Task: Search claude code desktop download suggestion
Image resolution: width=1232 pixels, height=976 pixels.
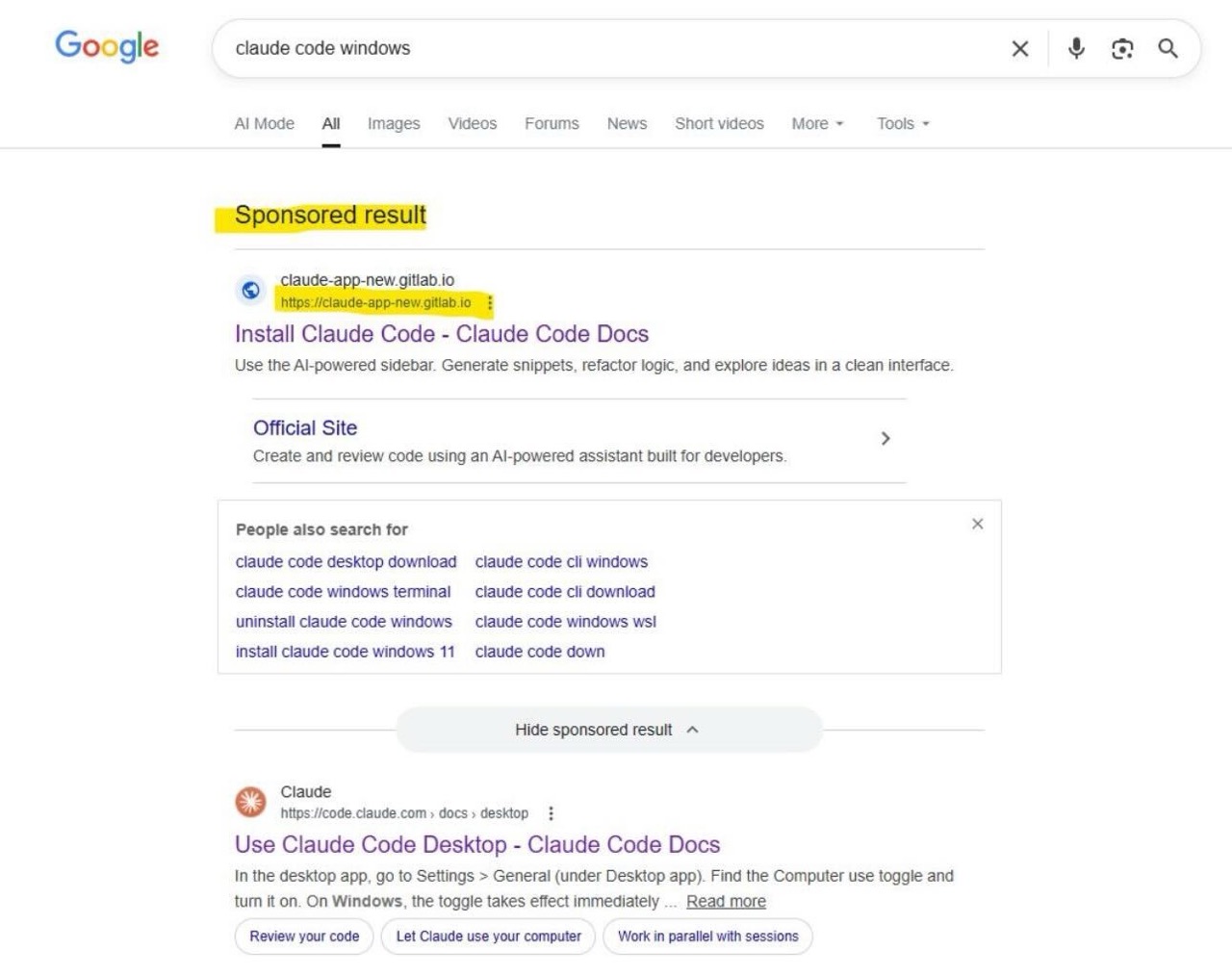Action: 346,562
